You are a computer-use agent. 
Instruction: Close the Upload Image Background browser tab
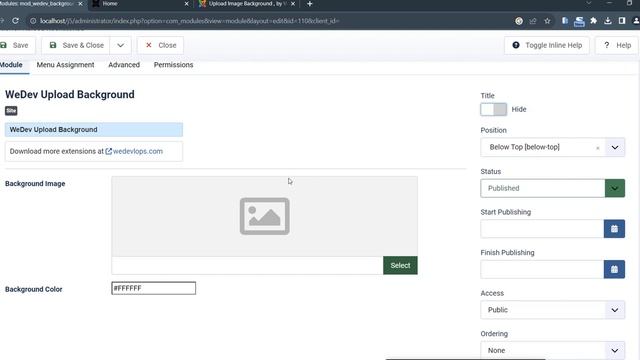[293, 4]
